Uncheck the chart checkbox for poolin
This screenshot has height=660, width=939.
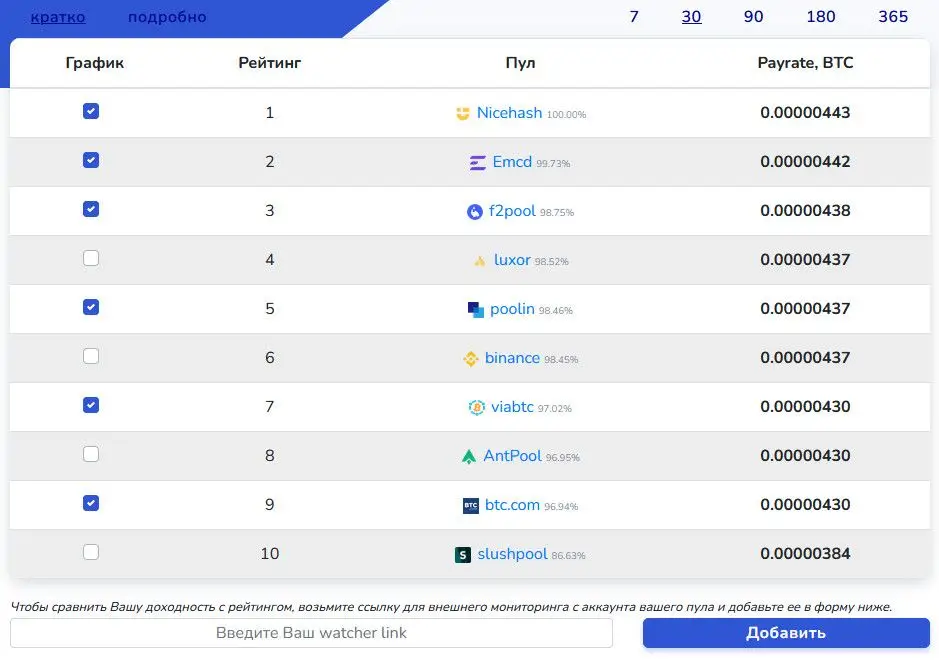click(x=91, y=307)
